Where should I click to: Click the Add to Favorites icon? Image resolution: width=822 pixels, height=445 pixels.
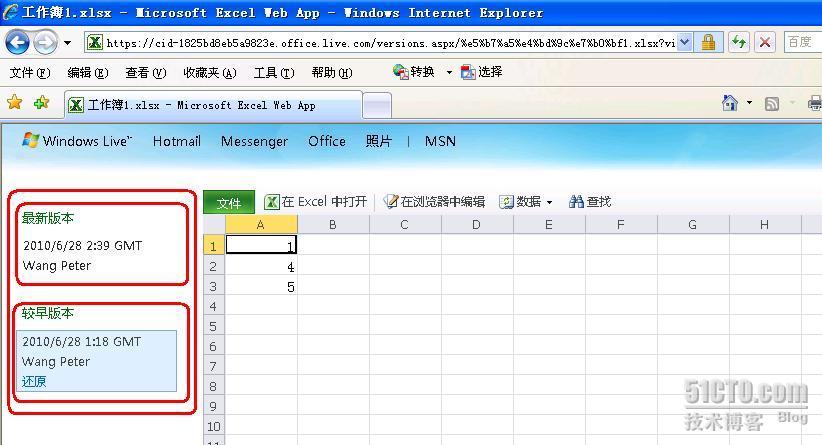tap(41, 103)
